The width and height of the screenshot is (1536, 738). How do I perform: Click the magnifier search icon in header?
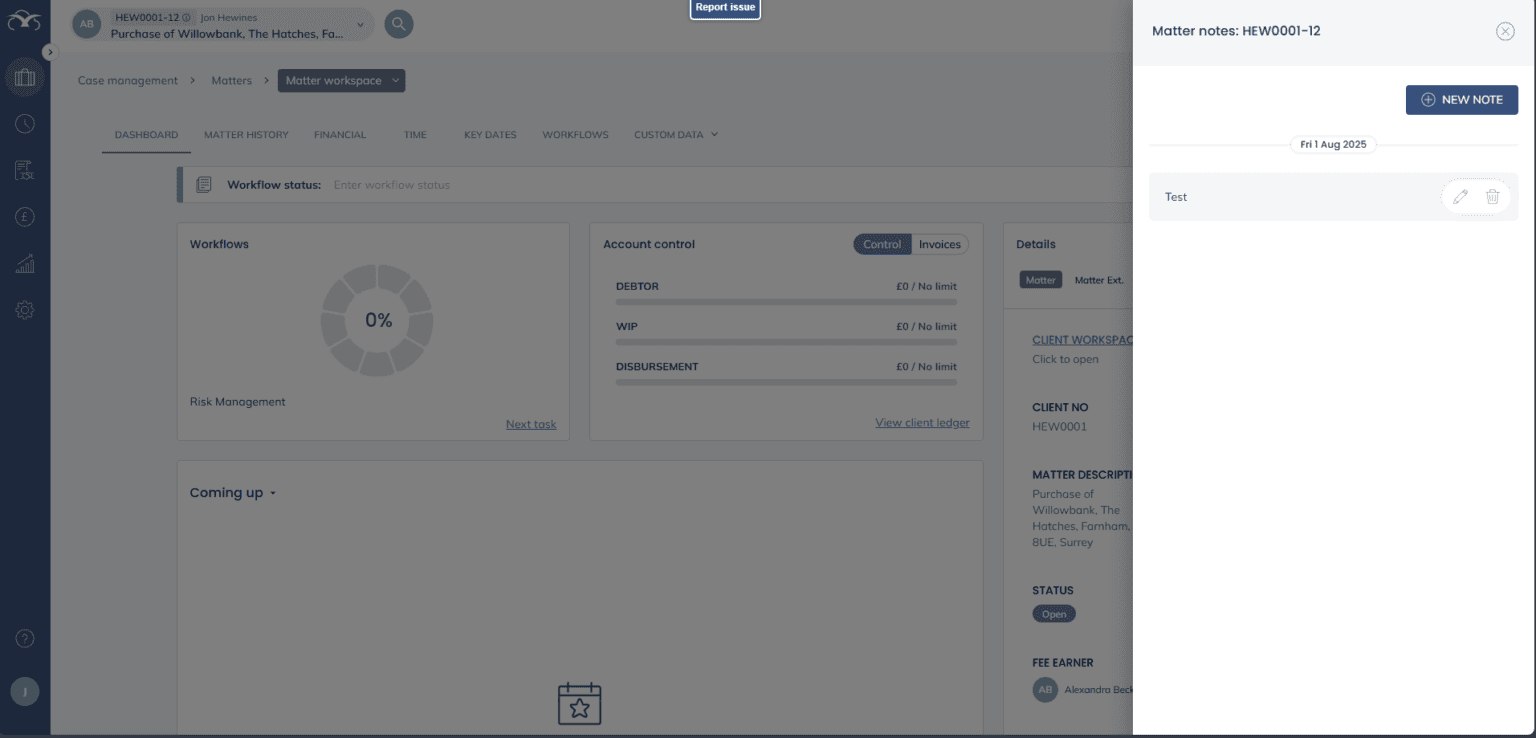coord(399,24)
